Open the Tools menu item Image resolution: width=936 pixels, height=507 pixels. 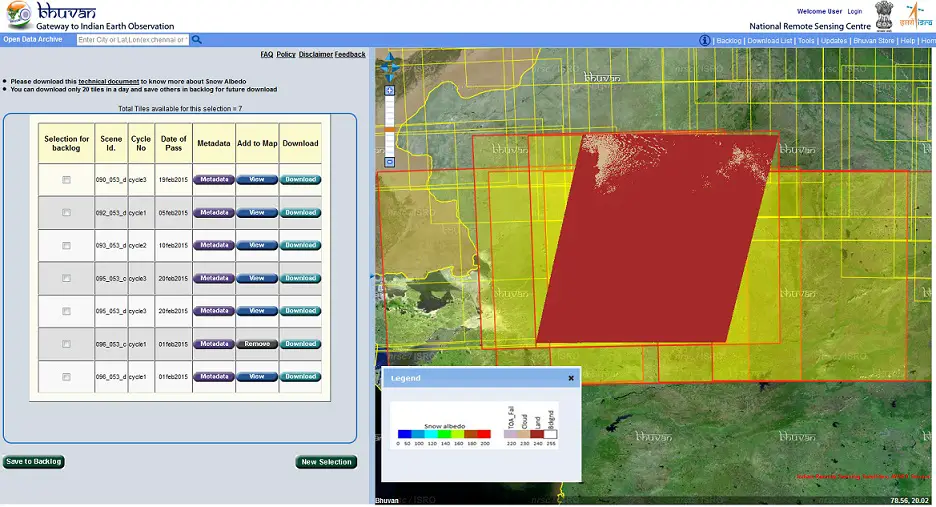point(806,41)
